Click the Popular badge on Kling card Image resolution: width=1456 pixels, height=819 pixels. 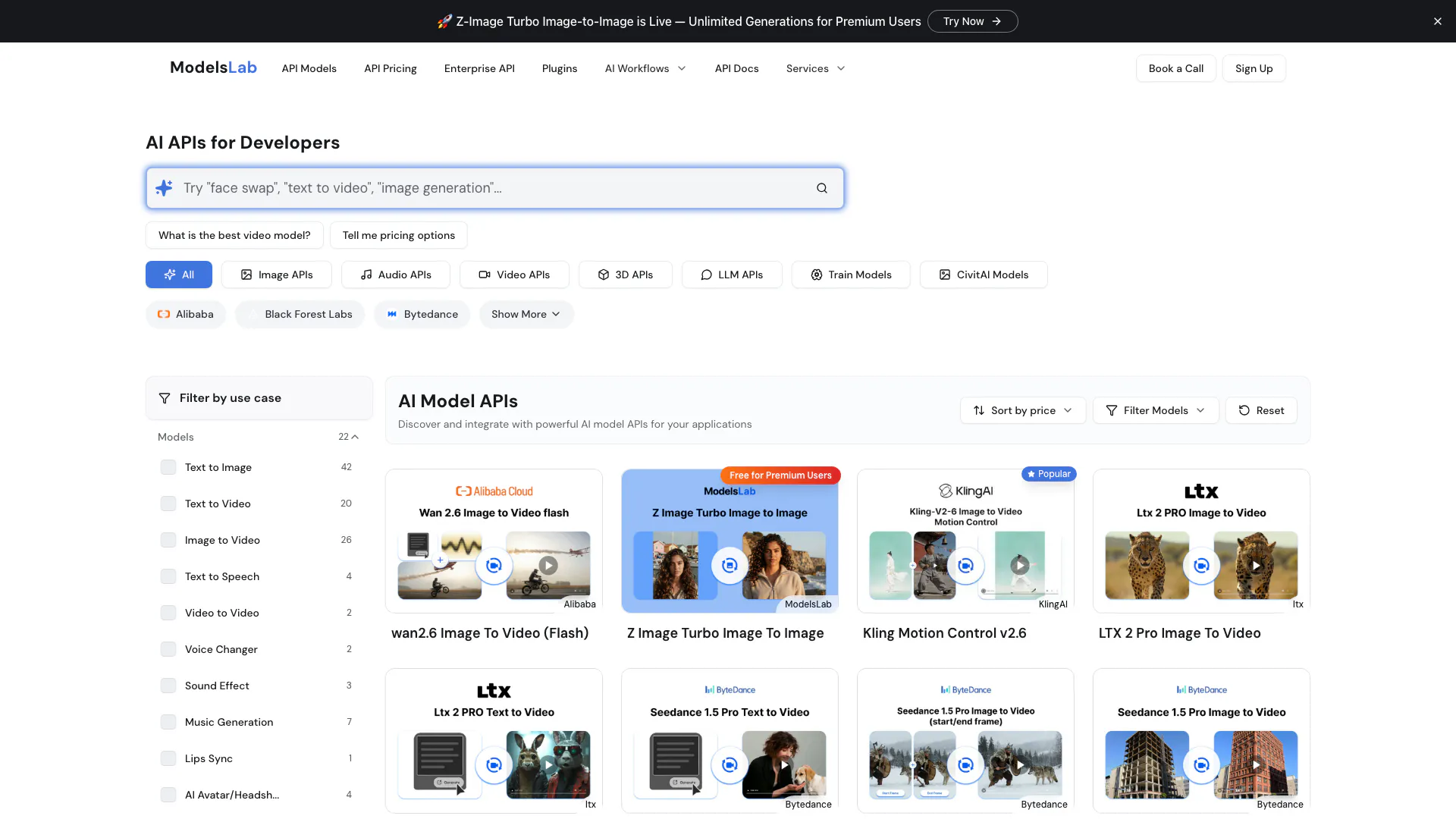point(1049,474)
